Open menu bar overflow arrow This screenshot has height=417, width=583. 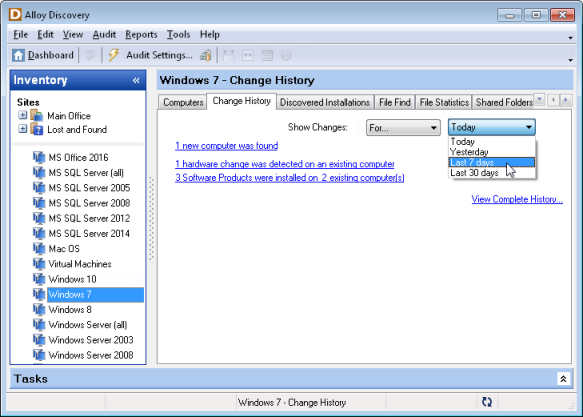(570, 38)
